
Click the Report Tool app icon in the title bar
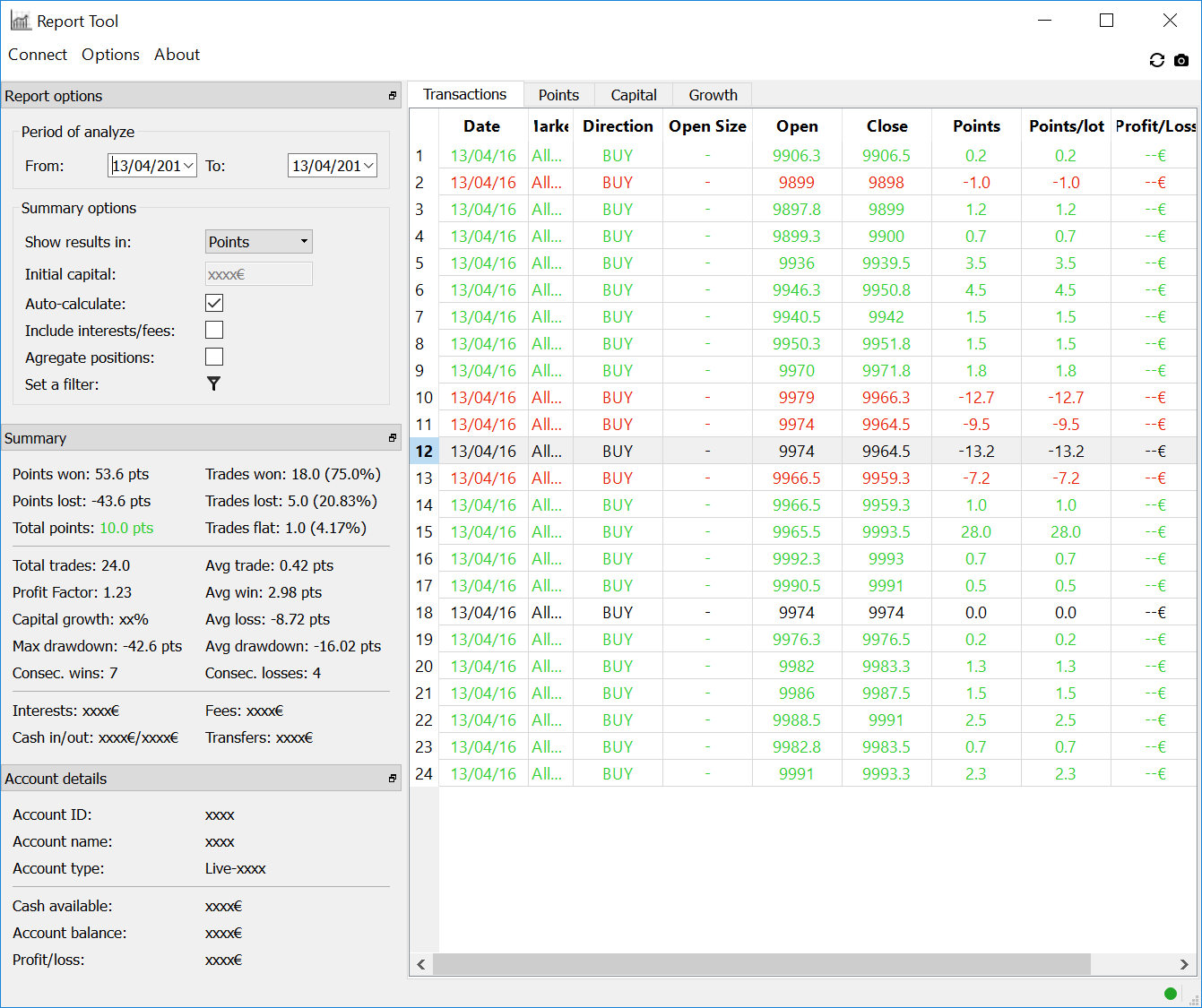(20, 21)
